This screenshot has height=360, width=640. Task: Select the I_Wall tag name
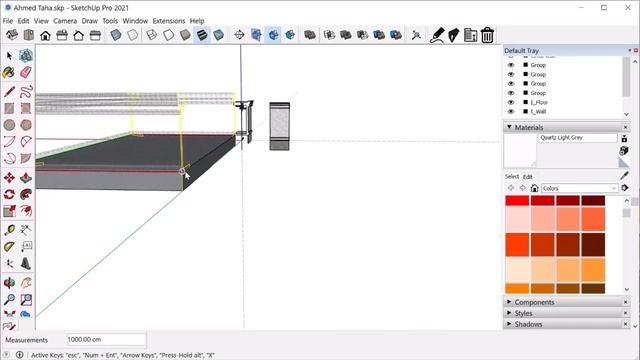click(x=538, y=111)
